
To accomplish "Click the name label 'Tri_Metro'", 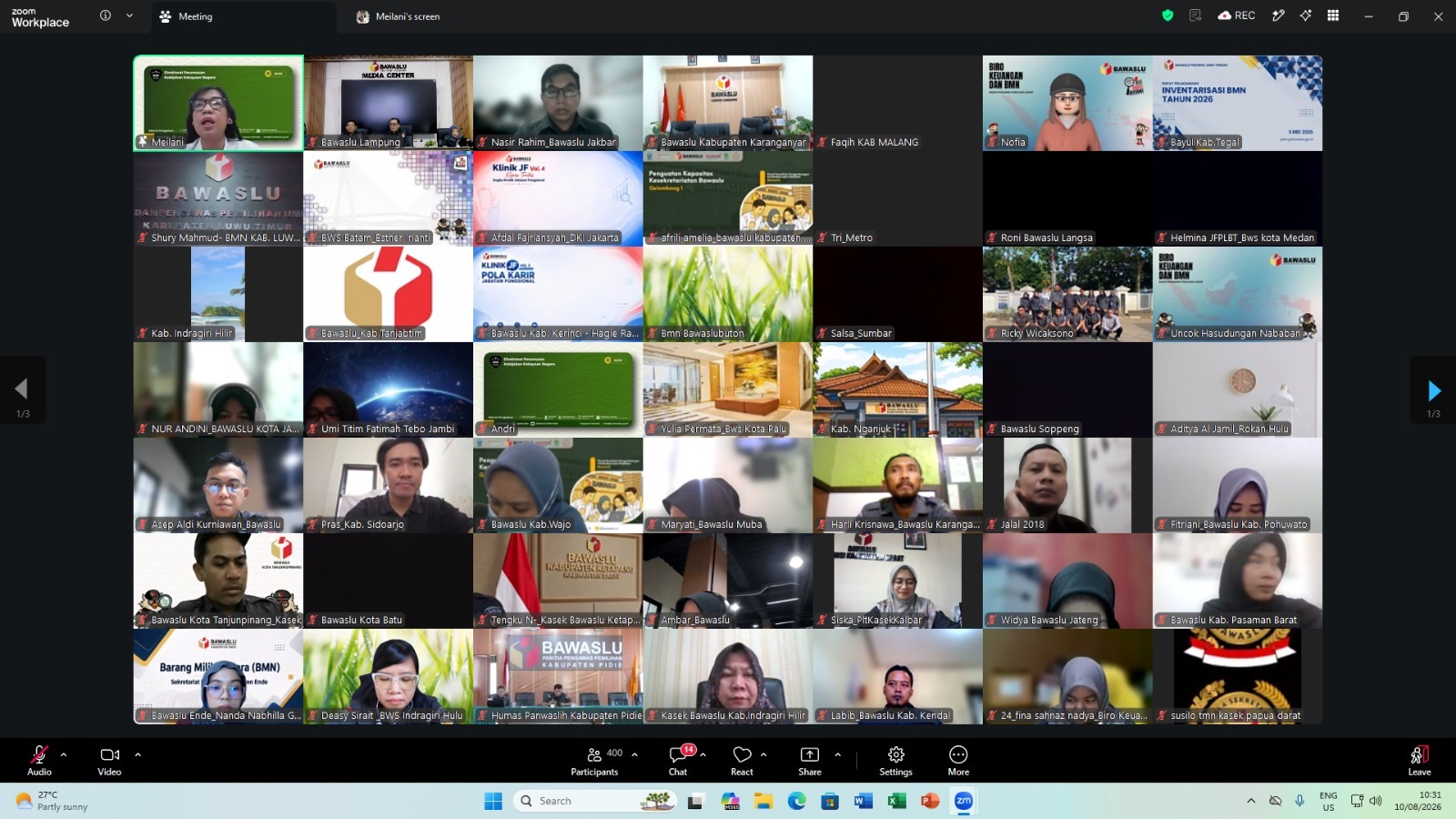I will (852, 238).
